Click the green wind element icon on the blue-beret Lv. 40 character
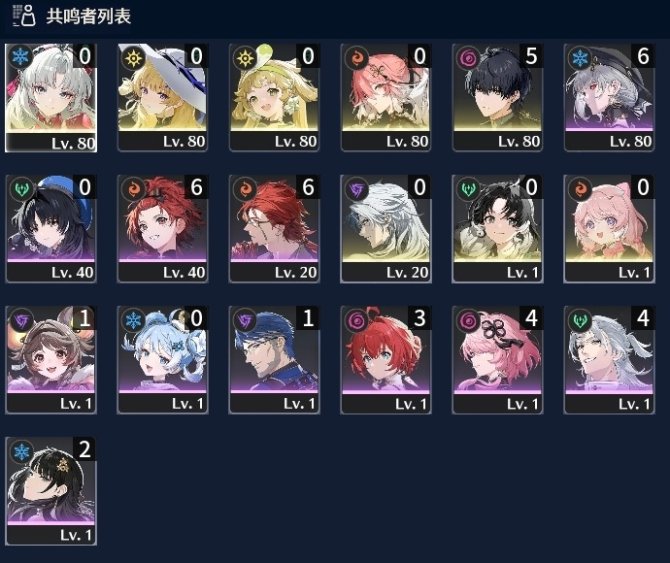670x563 pixels. pyautogui.click(x=21, y=189)
